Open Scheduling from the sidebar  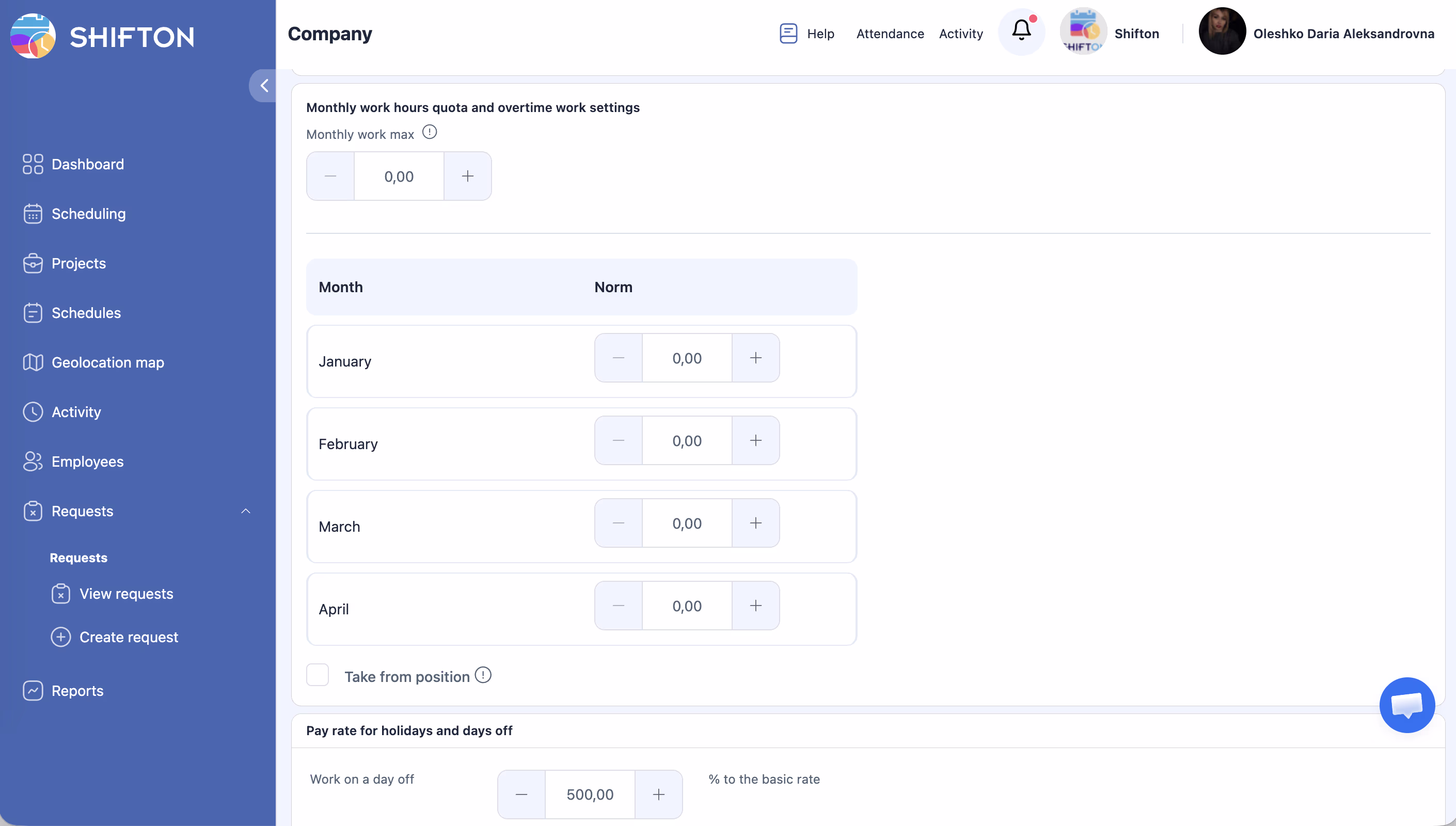tap(88, 213)
